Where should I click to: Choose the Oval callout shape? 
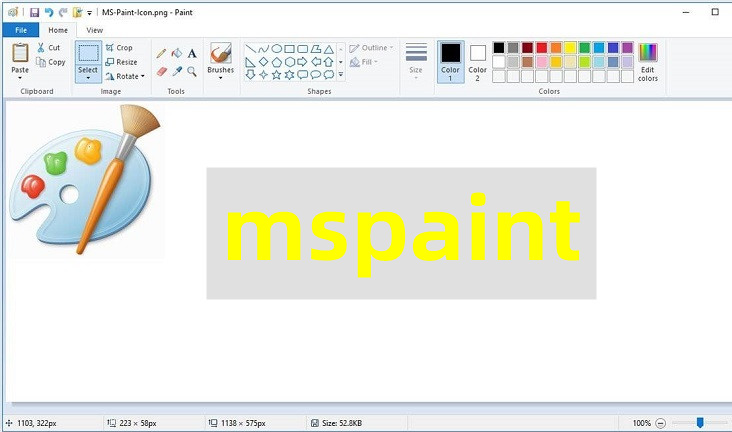(316, 75)
